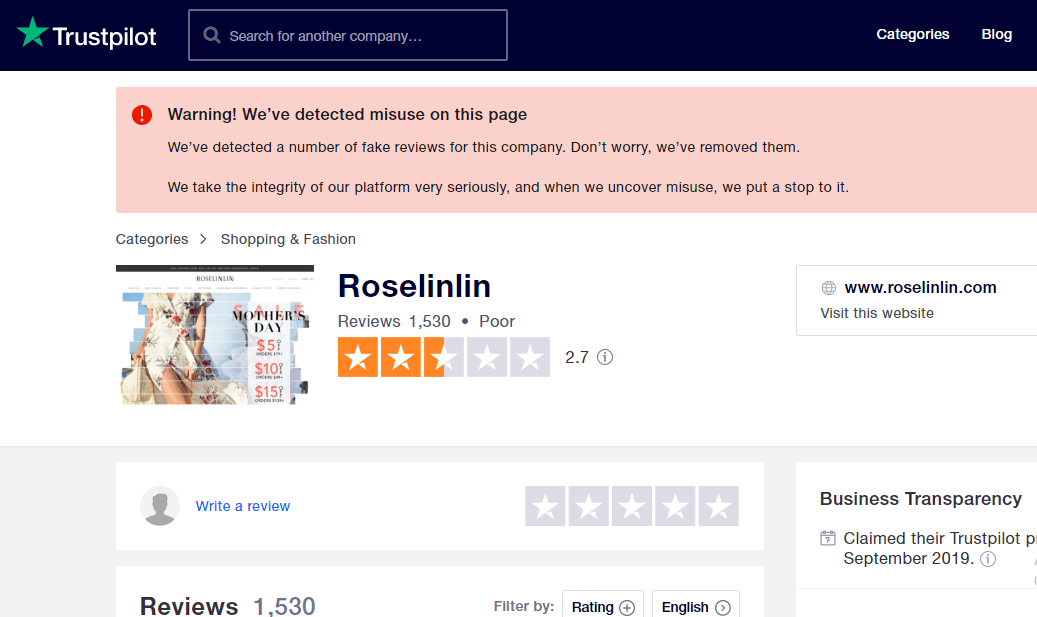Viewport: 1037px width, 617px height.
Task: Click the Write a review link
Action: [x=243, y=506]
